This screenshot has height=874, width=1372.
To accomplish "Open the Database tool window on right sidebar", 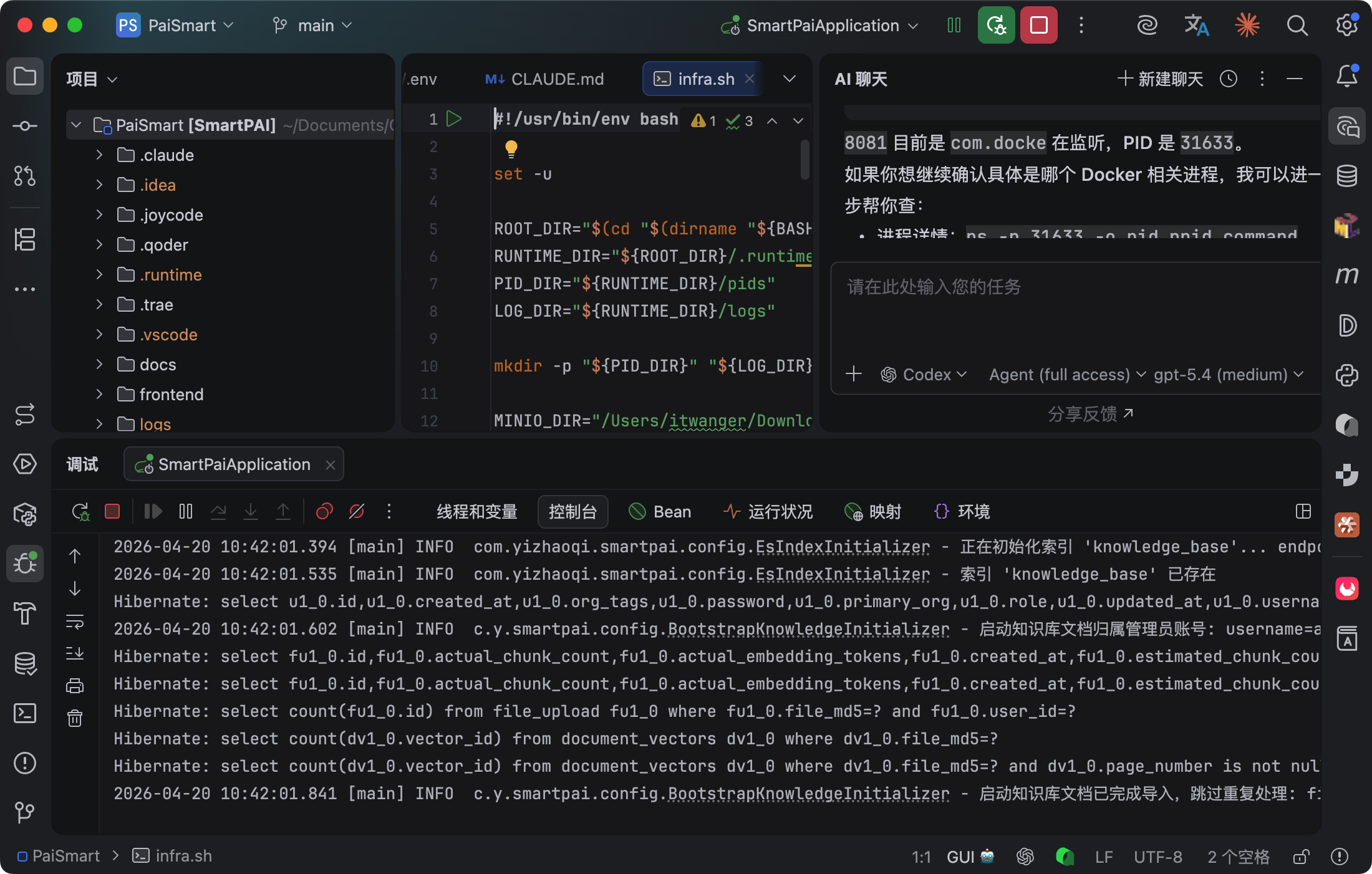I will click(1346, 176).
